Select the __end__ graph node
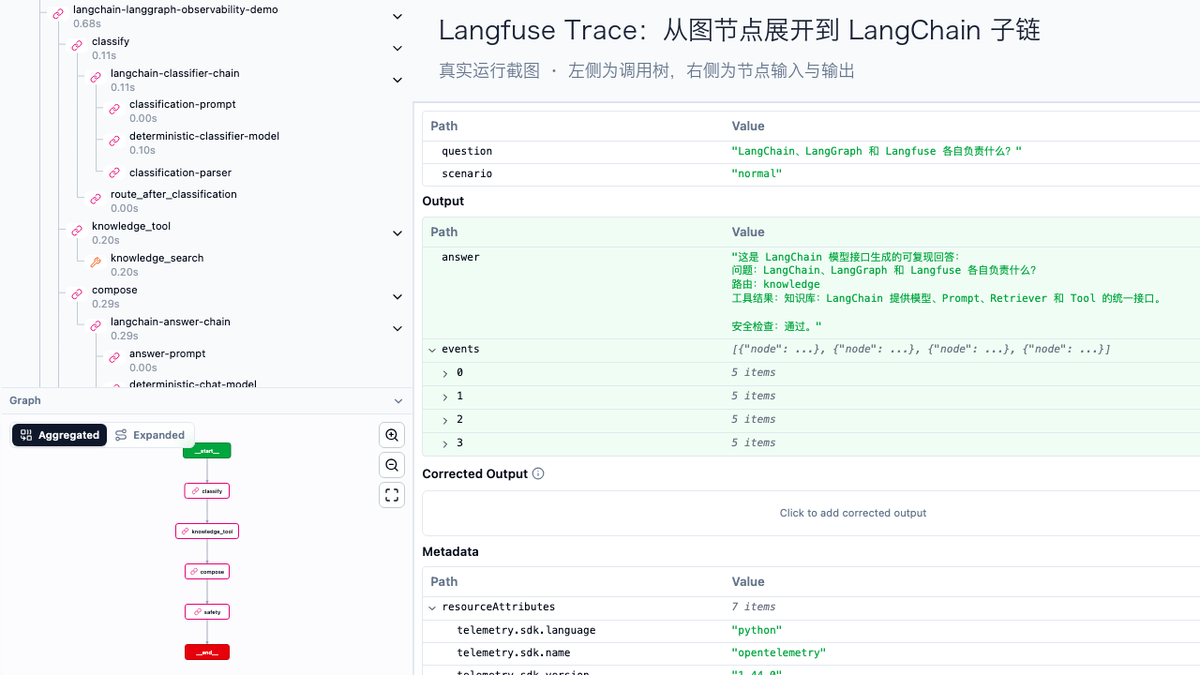 [x=207, y=652]
